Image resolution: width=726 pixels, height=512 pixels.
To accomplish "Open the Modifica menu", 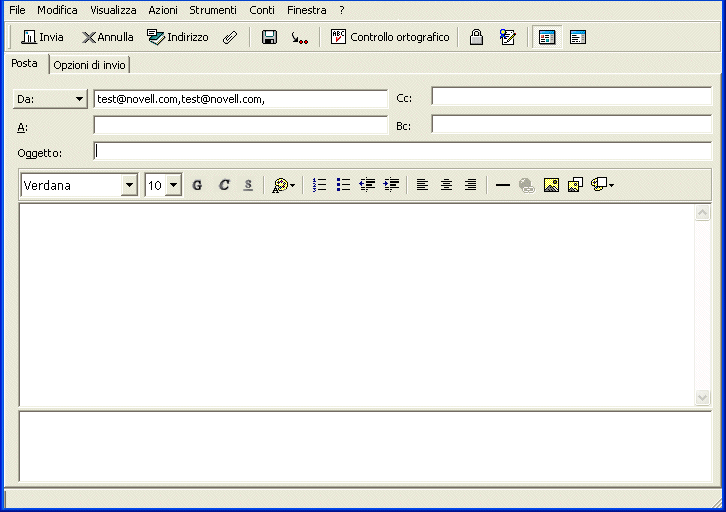I will click(x=57, y=10).
